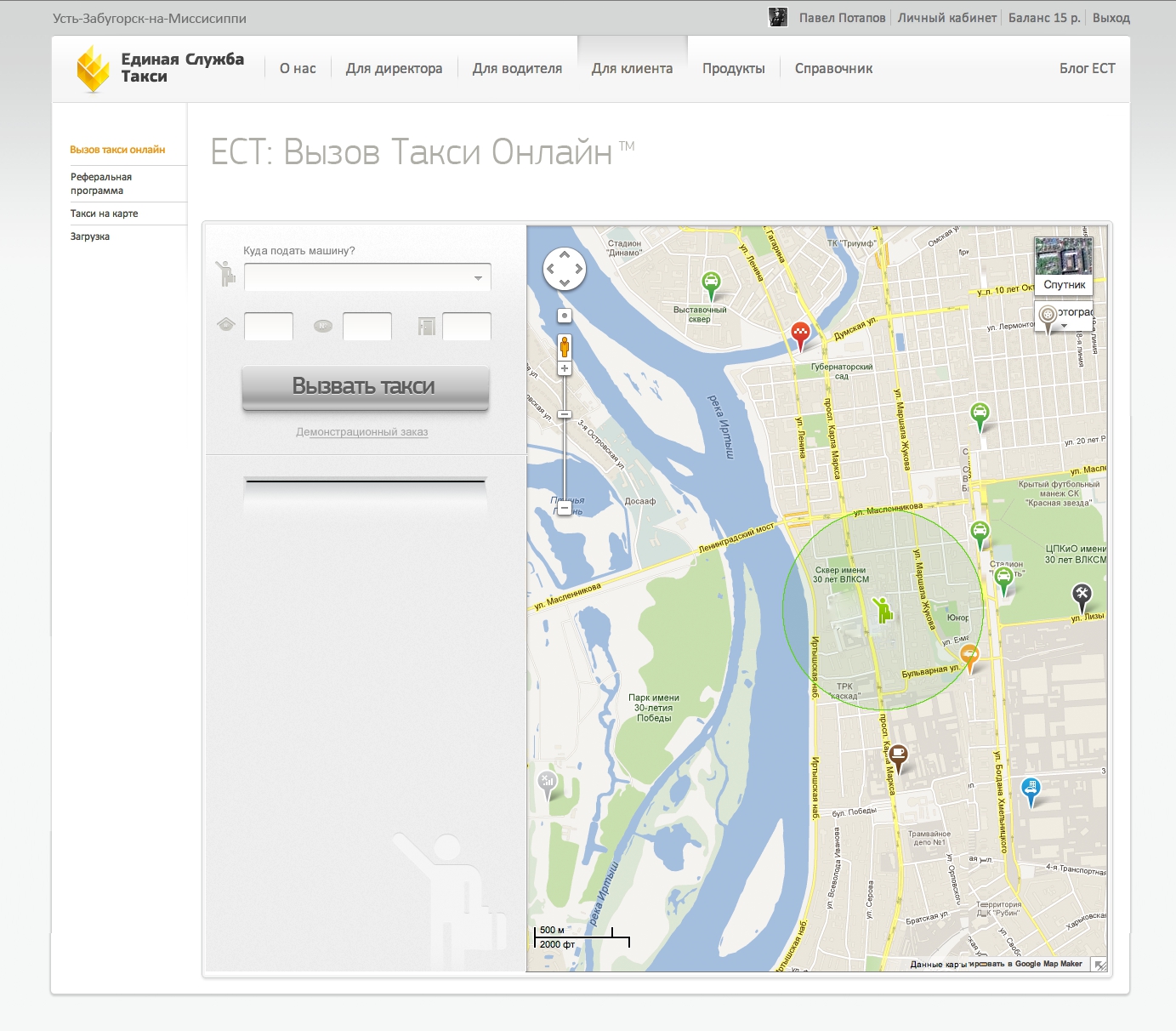Open Реферальная программа in the sidebar
The height and width of the screenshot is (1031, 1176).
tap(101, 184)
